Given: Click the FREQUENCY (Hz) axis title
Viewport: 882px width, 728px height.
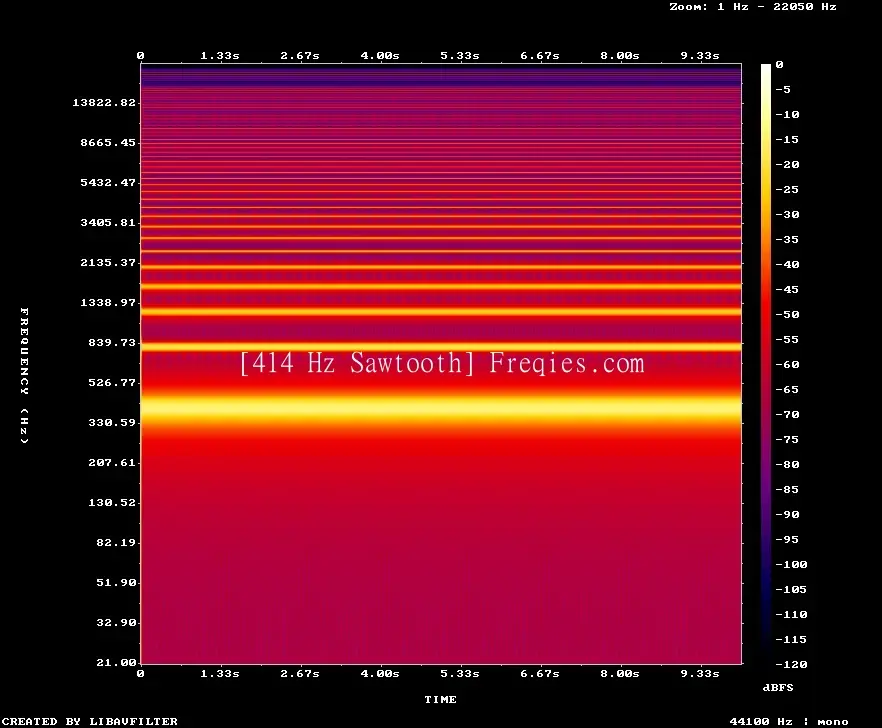Looking at the screenshot, I should point(24,376).
